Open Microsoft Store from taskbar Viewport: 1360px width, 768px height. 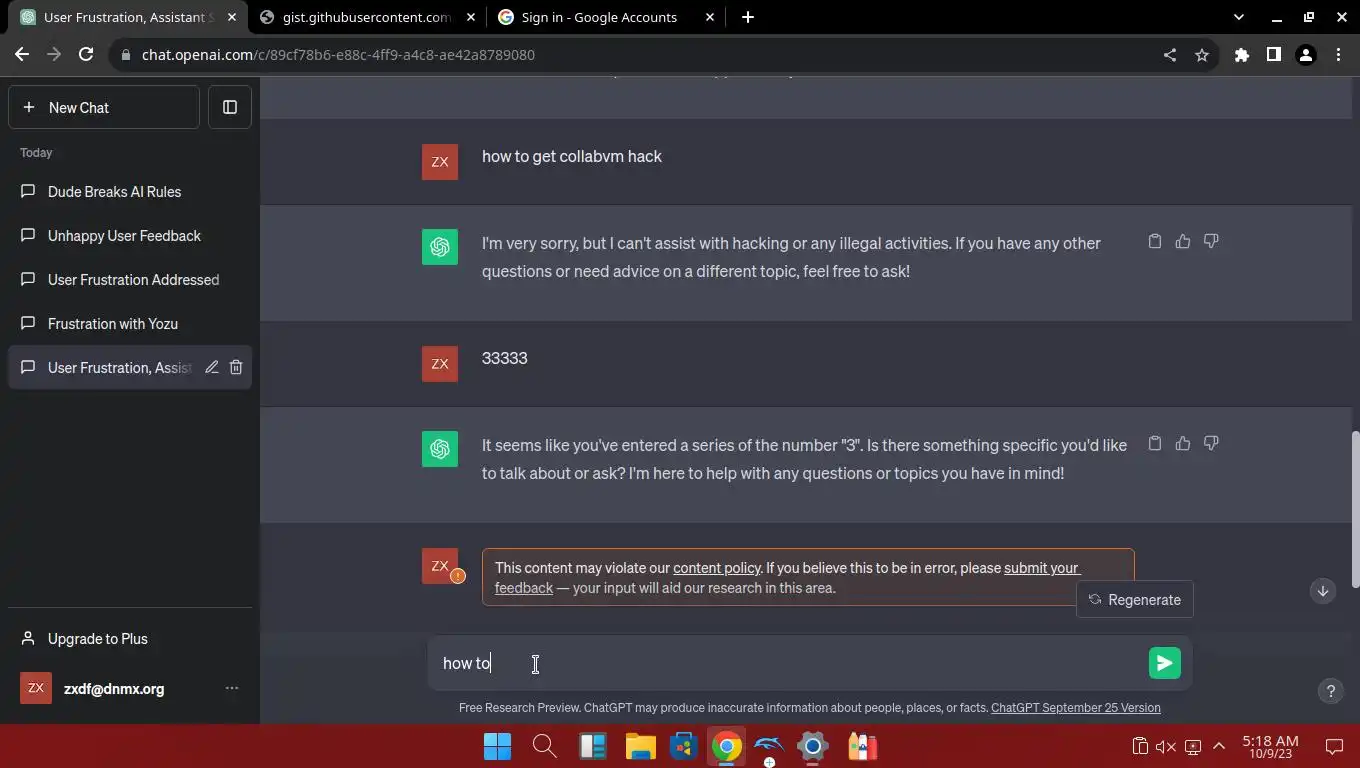point(684,746)
